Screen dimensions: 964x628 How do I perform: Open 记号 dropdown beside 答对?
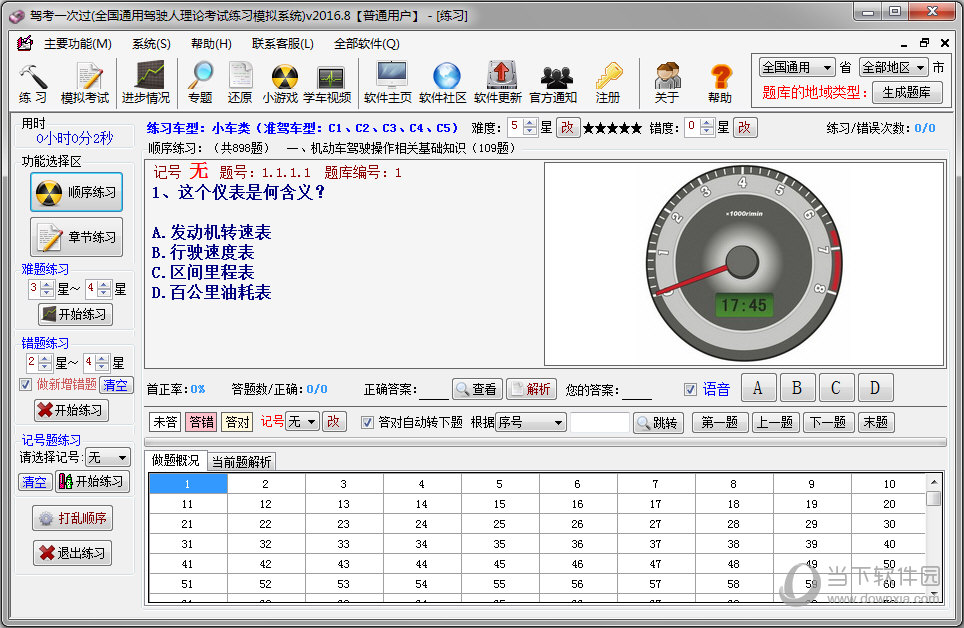[303, 421]
